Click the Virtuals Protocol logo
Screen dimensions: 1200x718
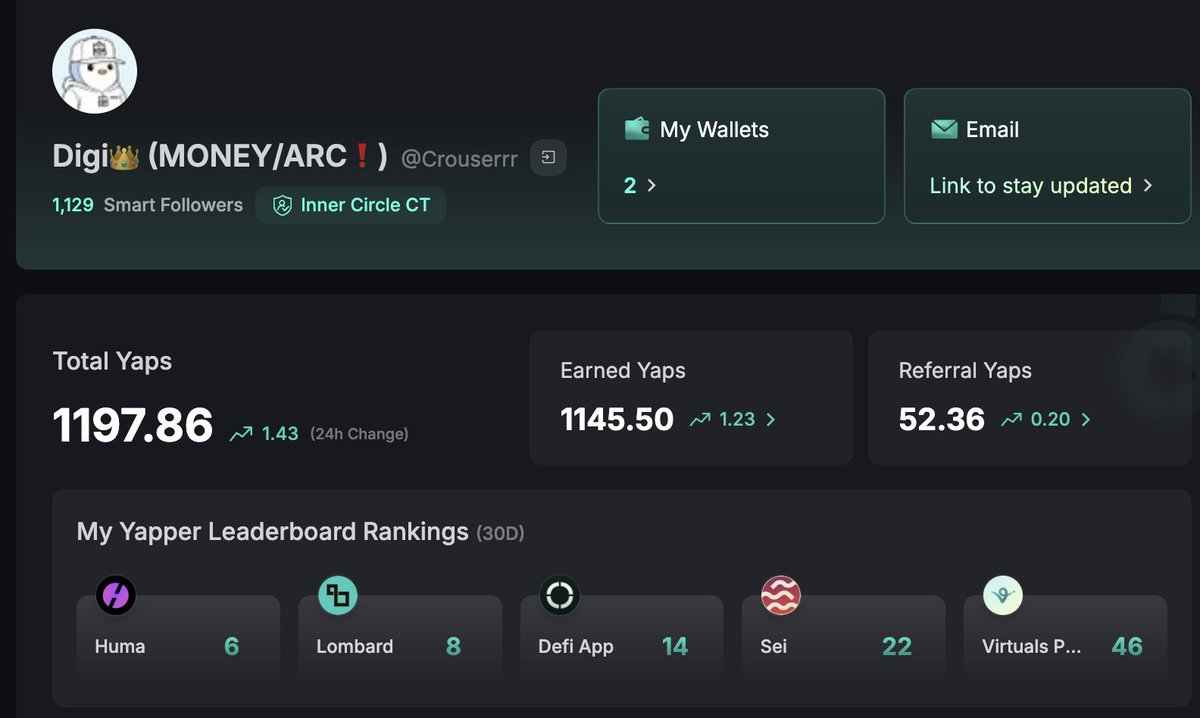point(1003,596)
